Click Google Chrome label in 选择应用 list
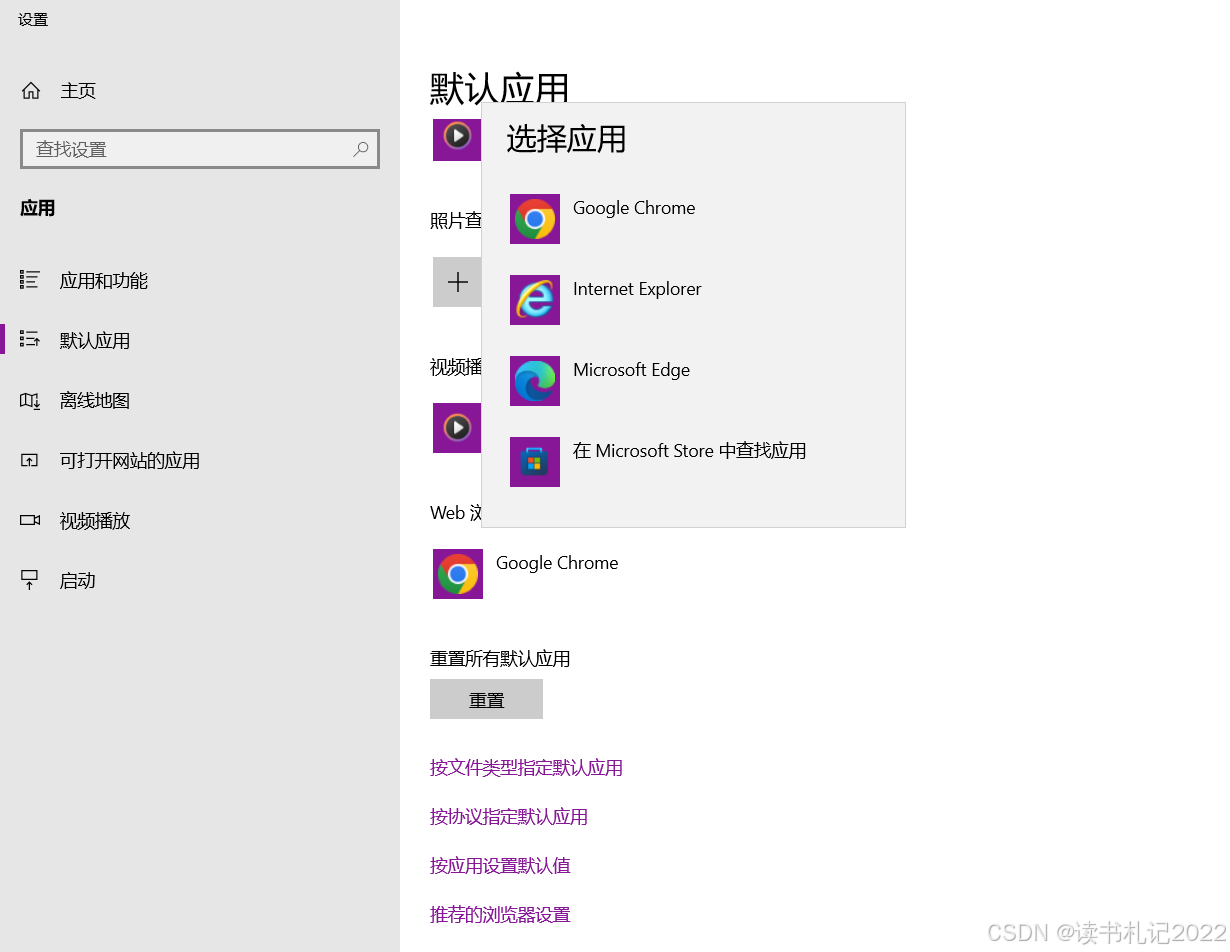1230x952 pixels. tap(634, 208)
